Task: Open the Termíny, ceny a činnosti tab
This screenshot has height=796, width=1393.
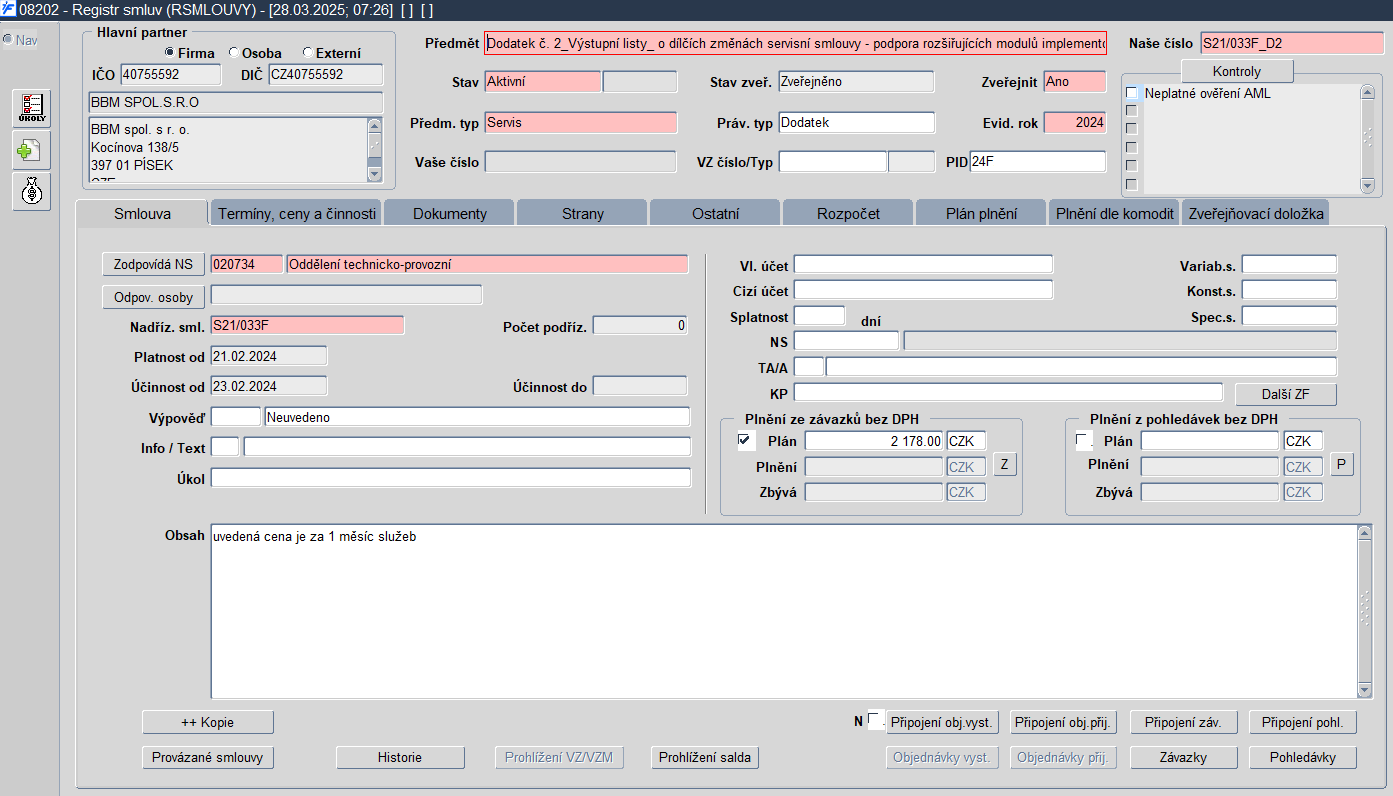Action: [x=297, y=213]
